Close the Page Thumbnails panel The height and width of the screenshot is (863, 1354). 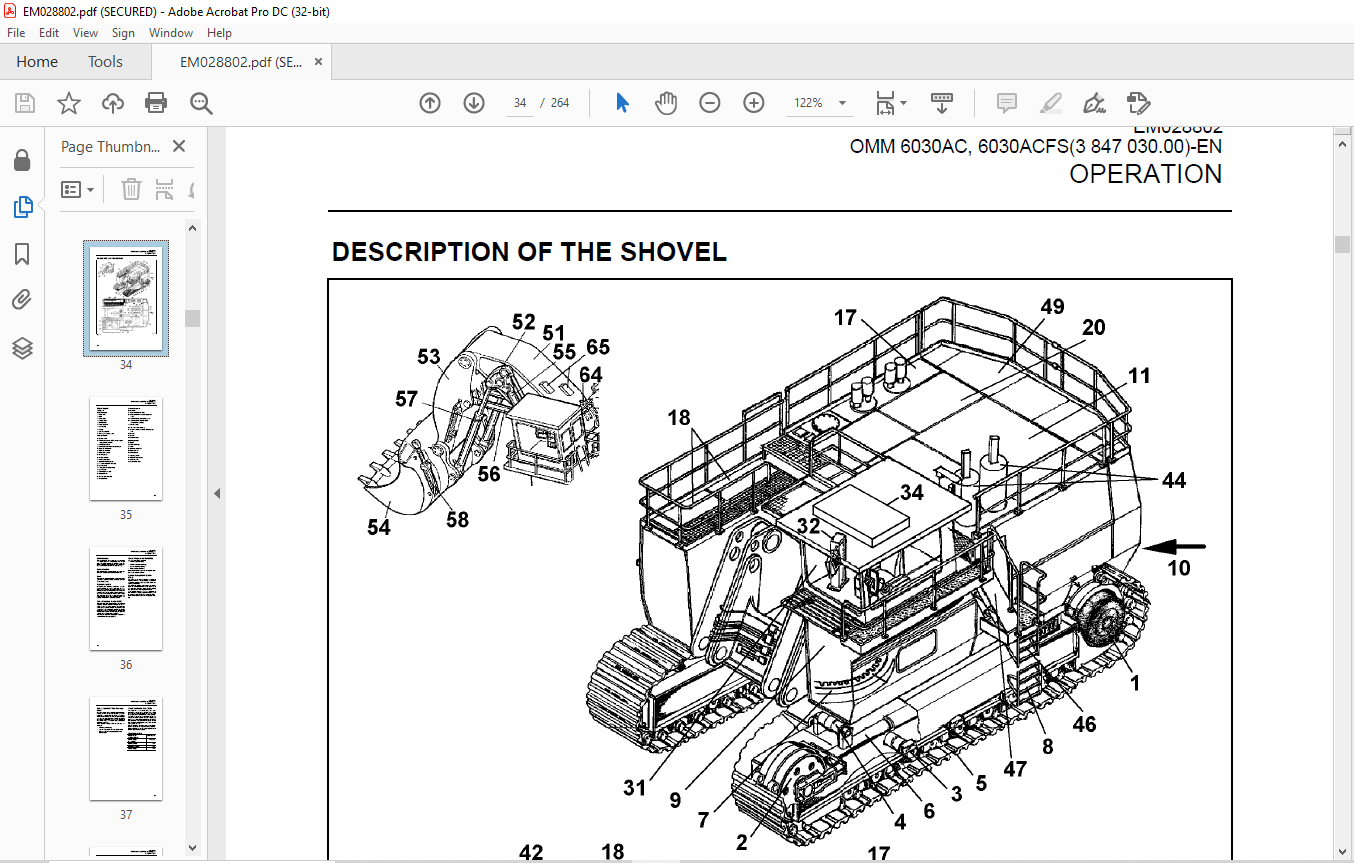click(179, 146)
